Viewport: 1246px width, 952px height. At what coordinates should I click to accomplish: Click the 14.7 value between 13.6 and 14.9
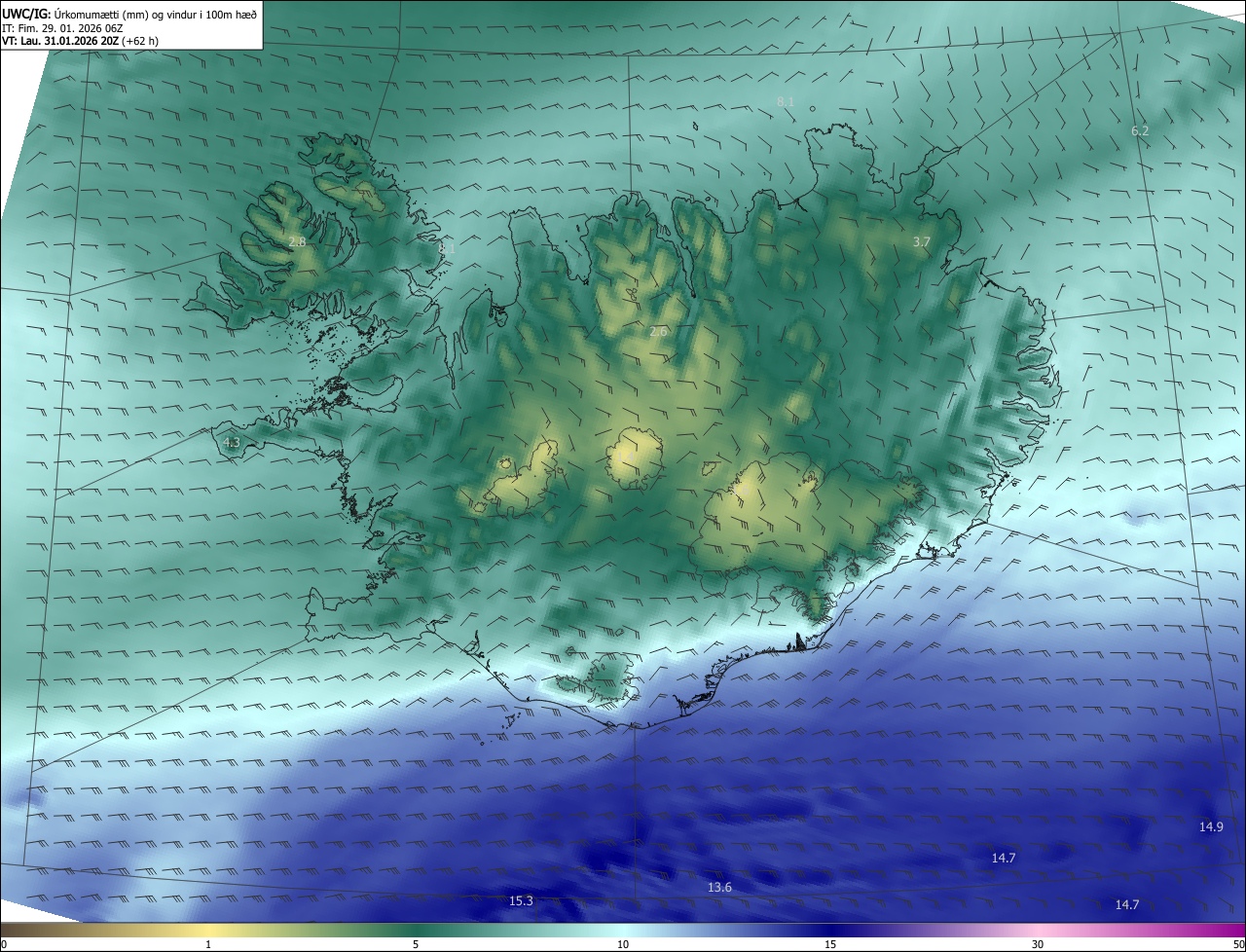coord(1004,858)
